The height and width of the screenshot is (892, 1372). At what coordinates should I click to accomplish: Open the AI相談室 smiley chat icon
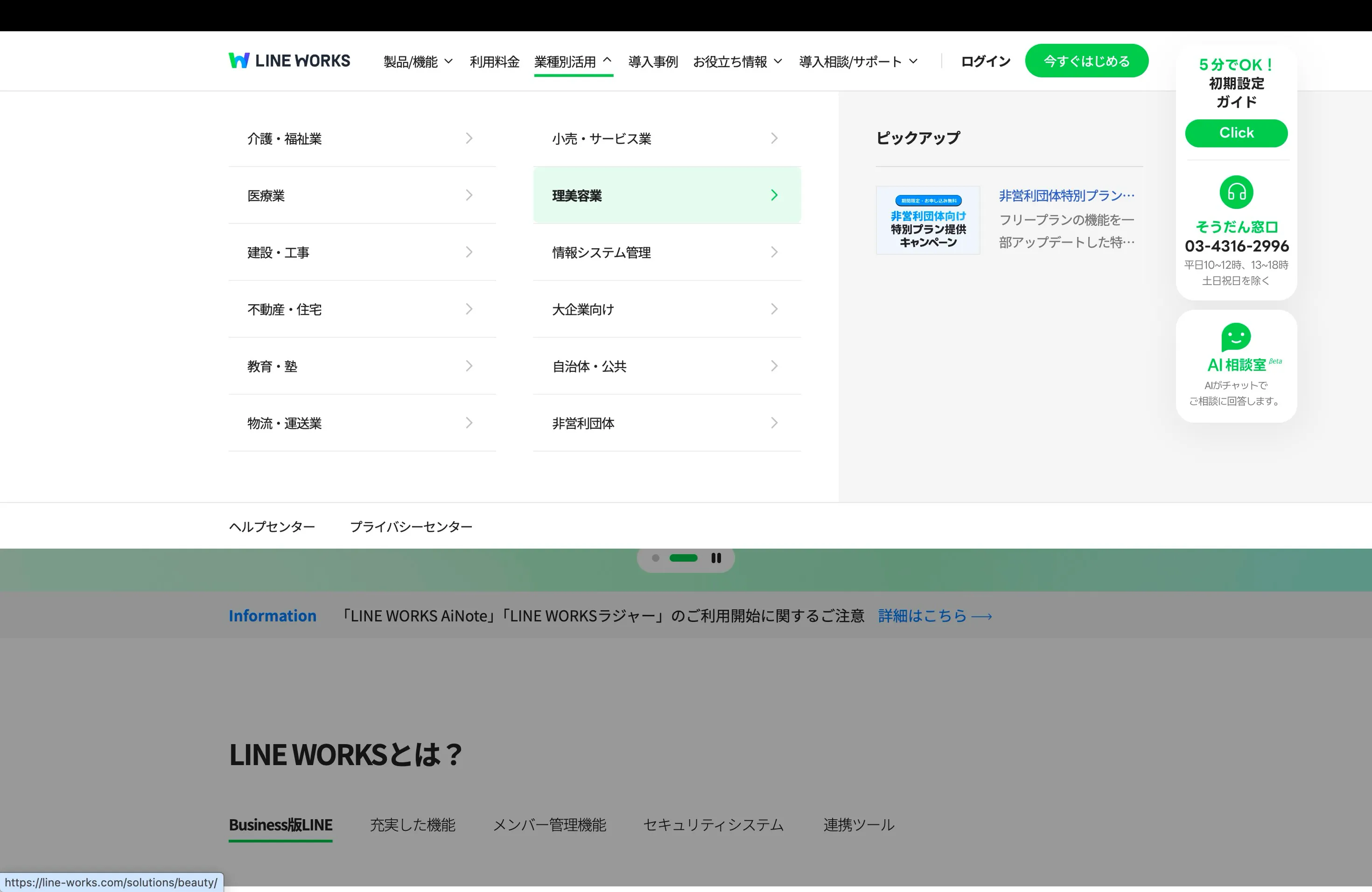point(1236,336)
